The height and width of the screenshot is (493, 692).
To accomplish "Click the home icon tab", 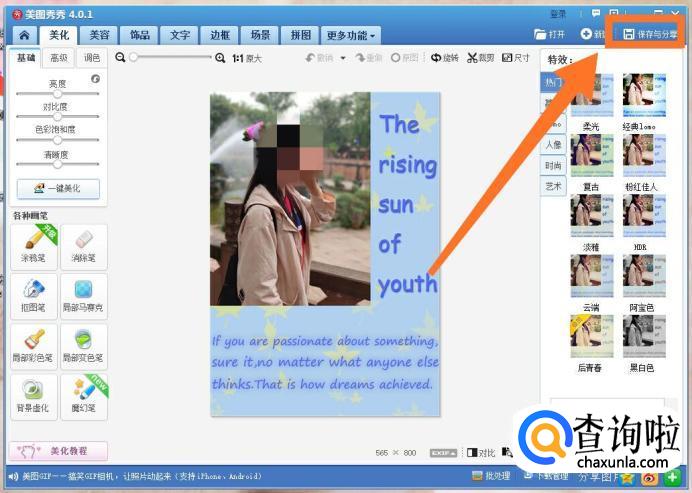I will [24, 35].
